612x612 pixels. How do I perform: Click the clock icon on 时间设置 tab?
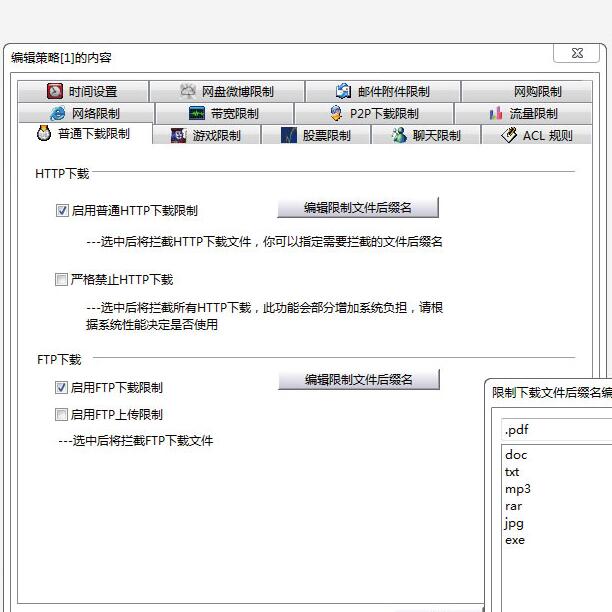click(x=55, y=91)
